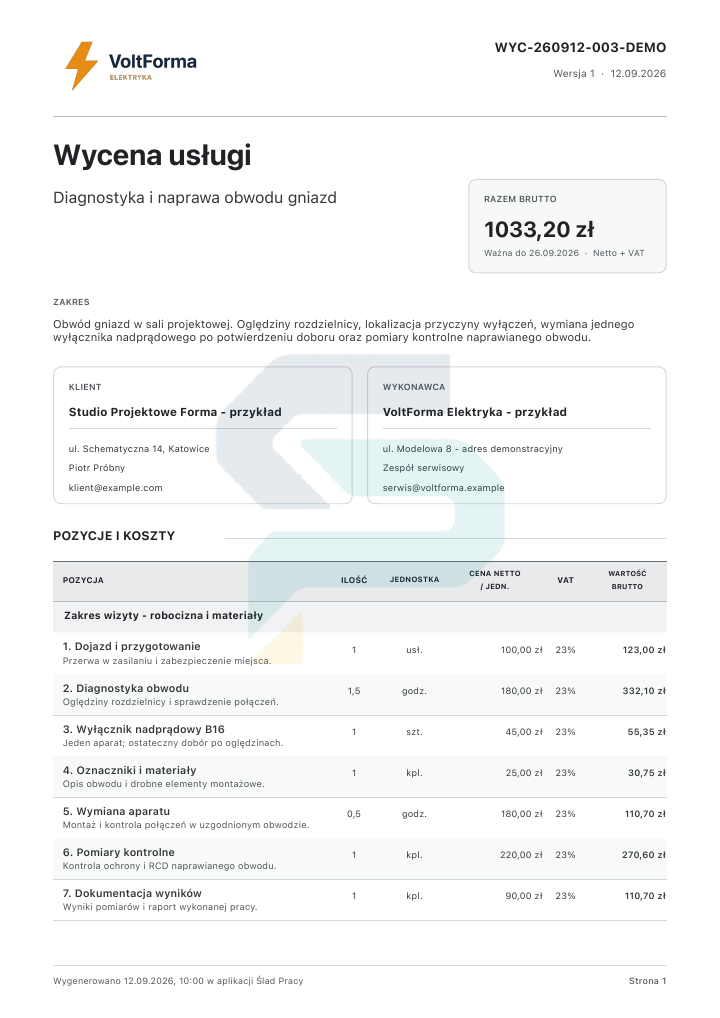Click item '7. Dokumentacja wyników'

pyautogui.click(x=132, y=893)
